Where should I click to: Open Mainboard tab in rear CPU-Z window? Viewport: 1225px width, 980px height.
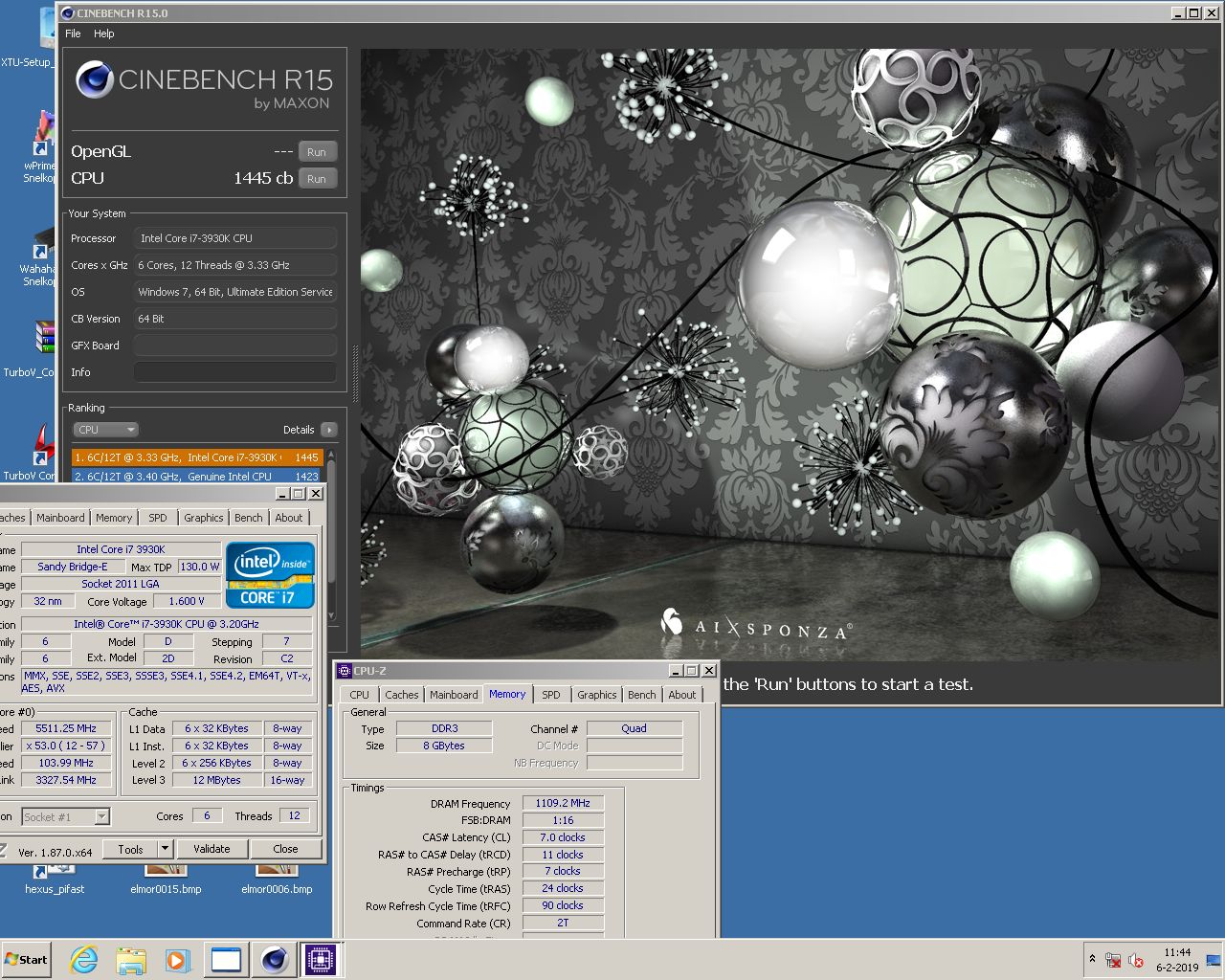[60, 518]
